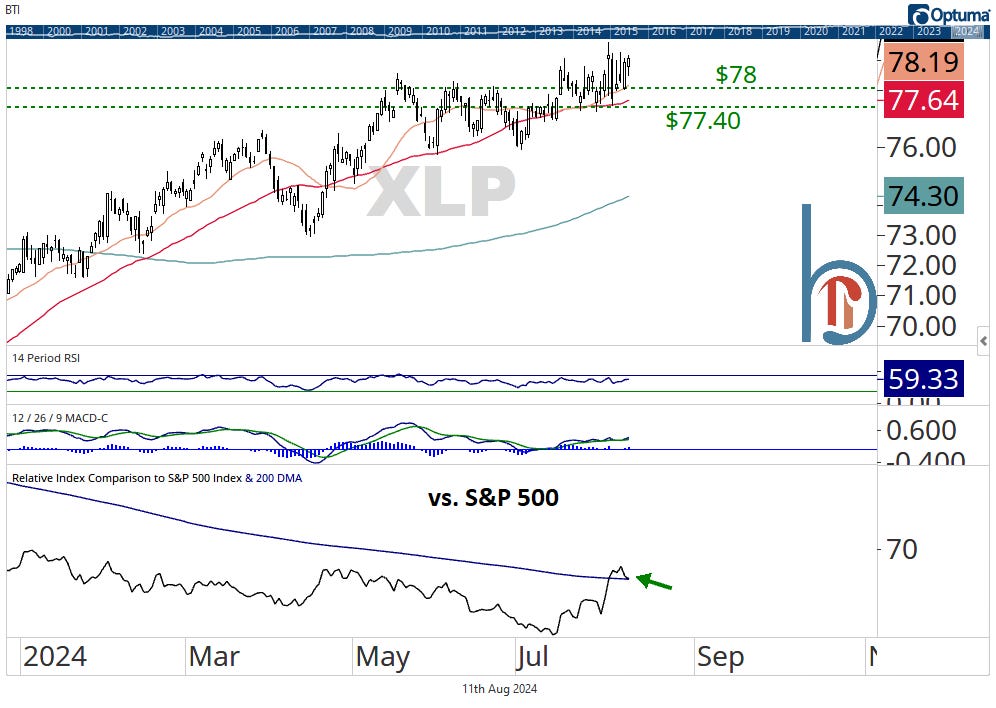Click the green $77.40 level label

click(703, 120)
